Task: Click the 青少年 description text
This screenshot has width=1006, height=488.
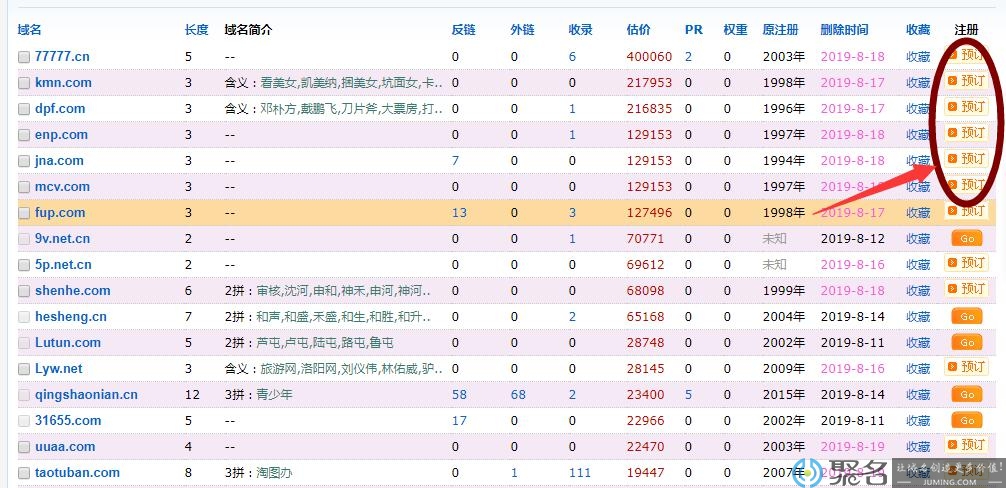Action: (274, 394)
